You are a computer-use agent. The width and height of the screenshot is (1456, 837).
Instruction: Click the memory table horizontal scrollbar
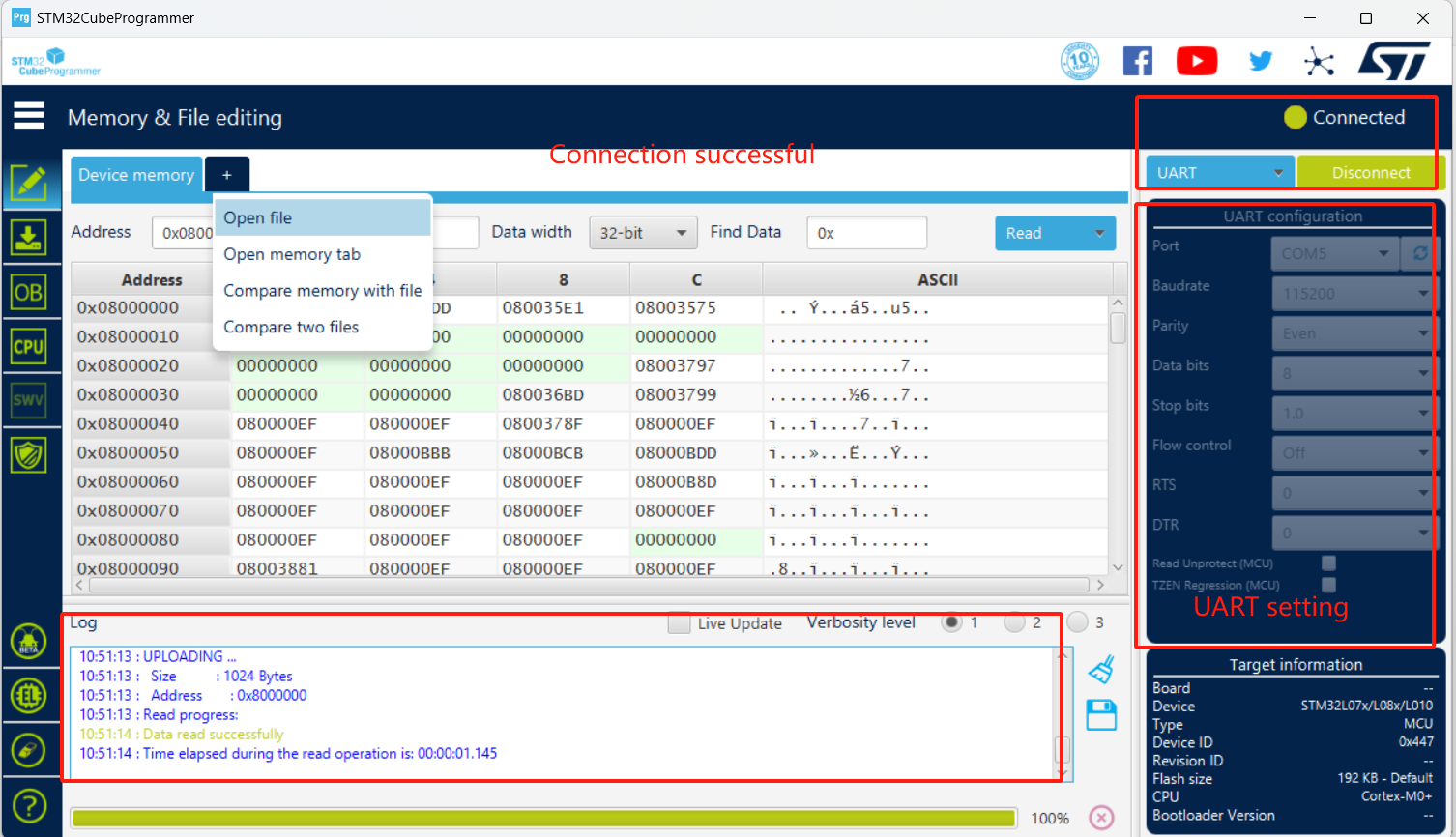point(590,585)
